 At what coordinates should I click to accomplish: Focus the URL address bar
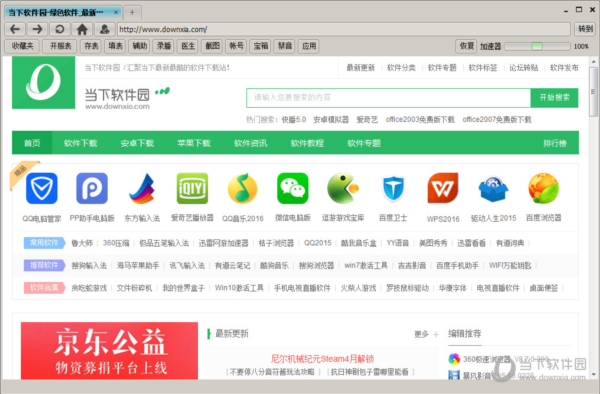click(343, 29)
